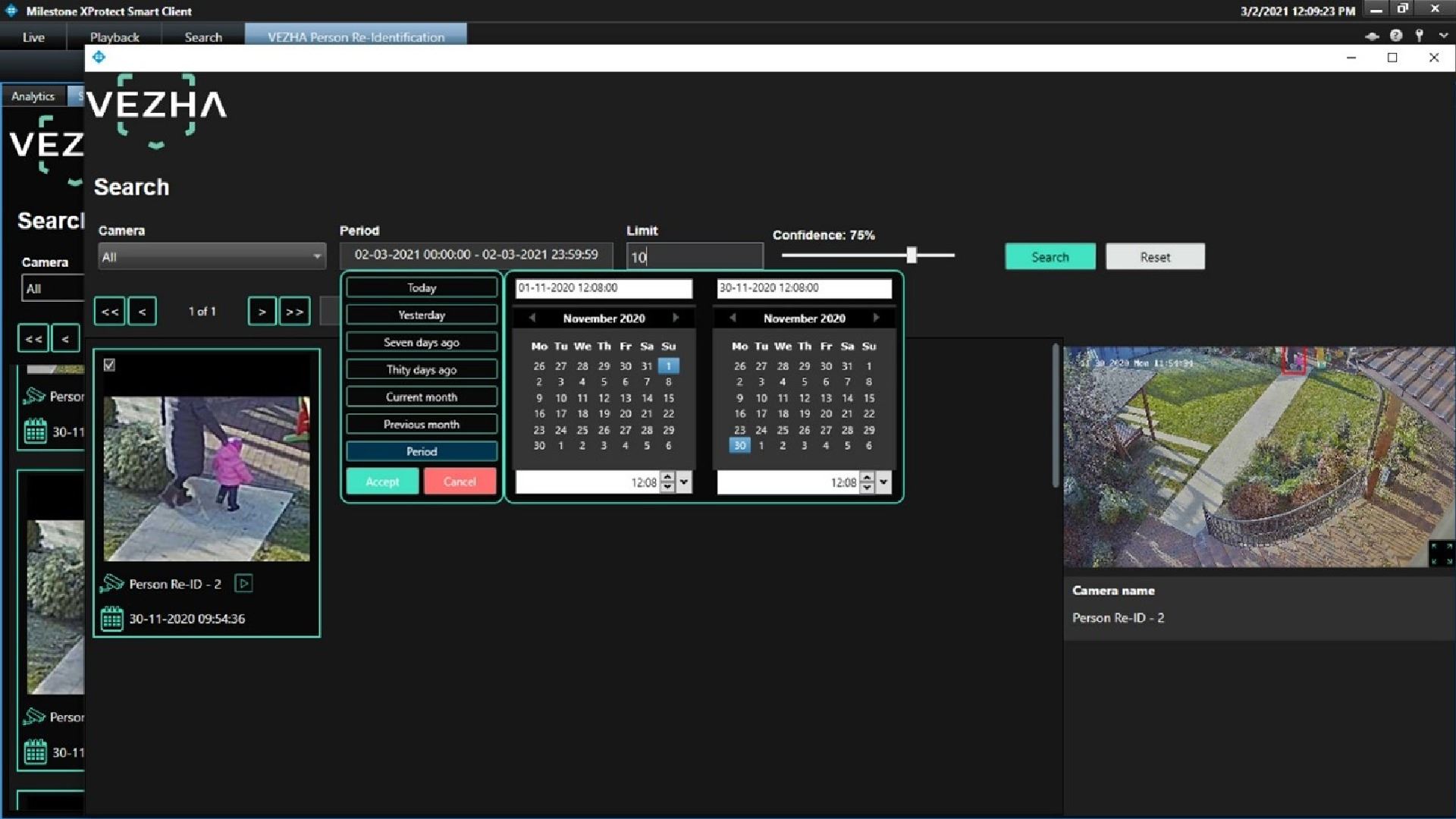The image size is (1456, 819).
Task: Select Current month preset
Action: pyautogui.click(x=422, y=397)
